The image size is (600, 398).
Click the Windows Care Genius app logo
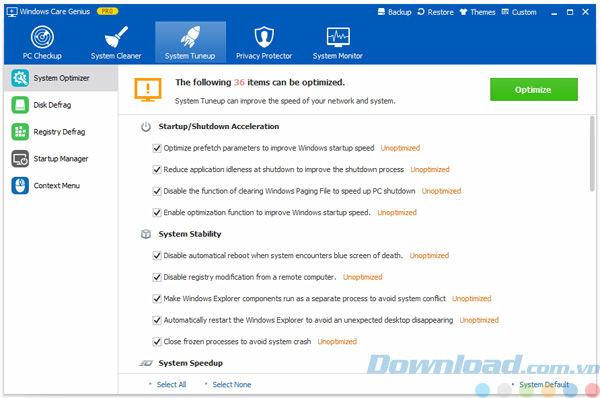click(x=12, y=12)
